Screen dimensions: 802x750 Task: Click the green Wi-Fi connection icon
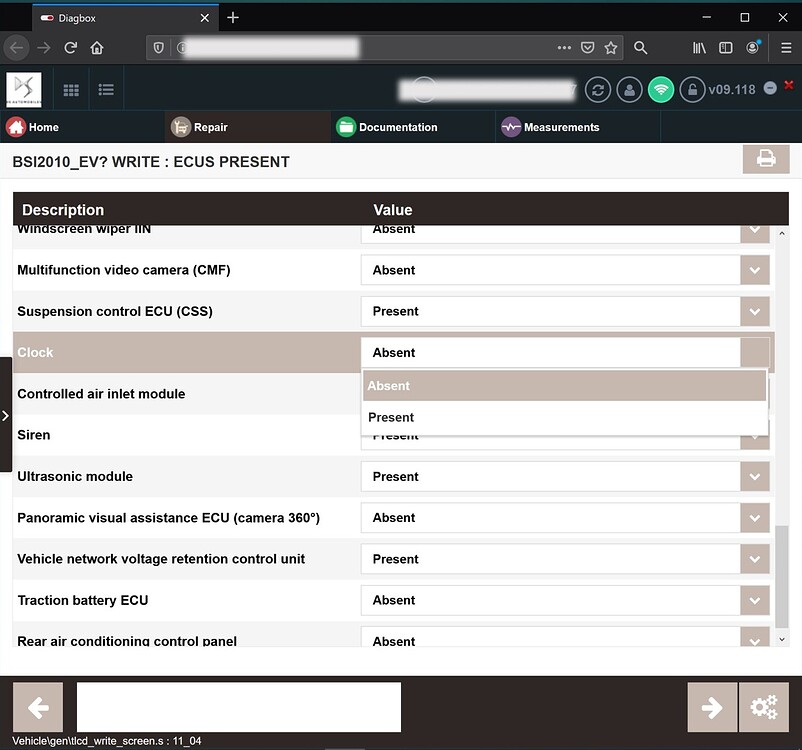pos(660,89)
